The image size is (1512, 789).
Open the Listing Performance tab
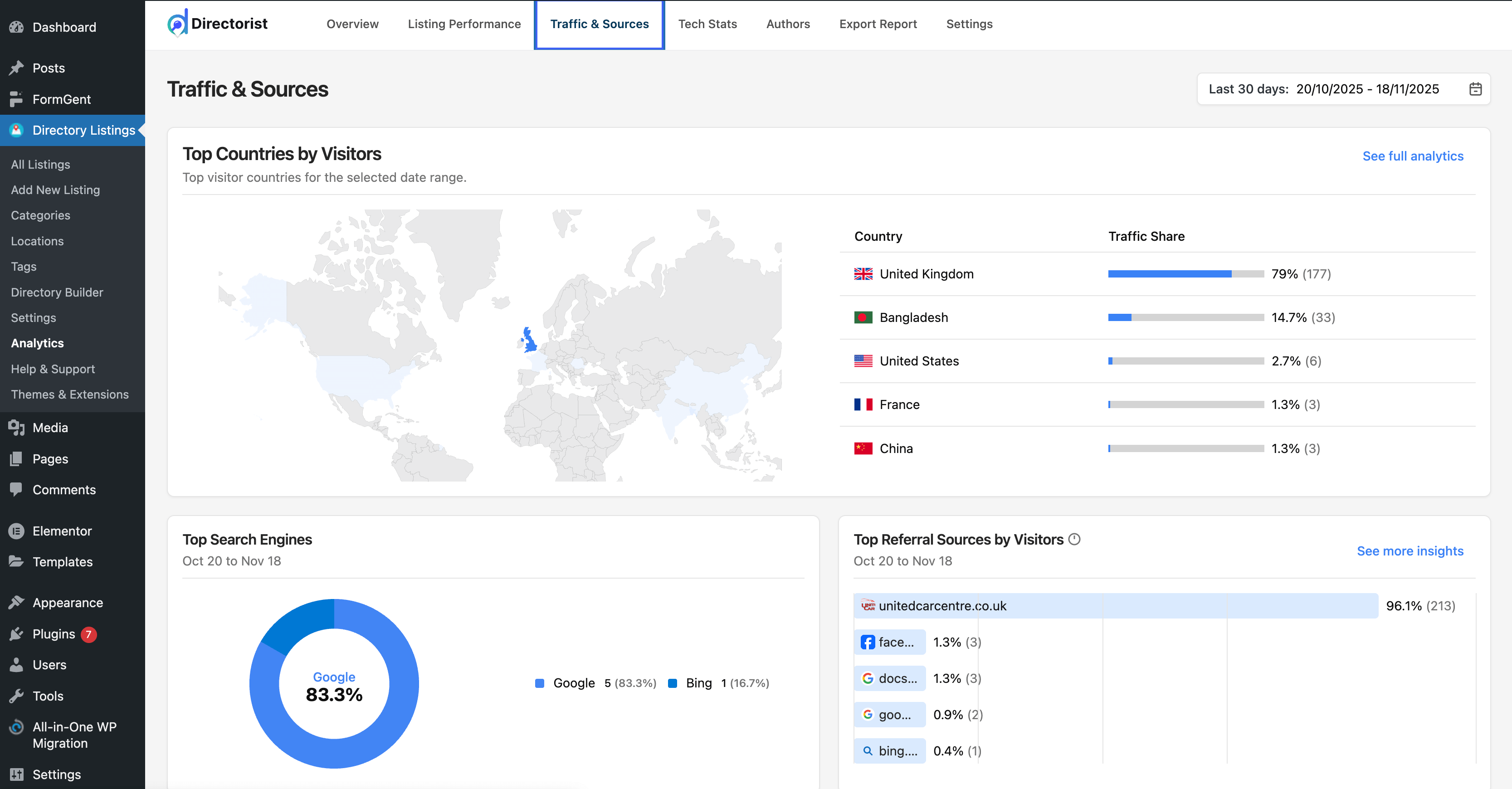(463, 24)
